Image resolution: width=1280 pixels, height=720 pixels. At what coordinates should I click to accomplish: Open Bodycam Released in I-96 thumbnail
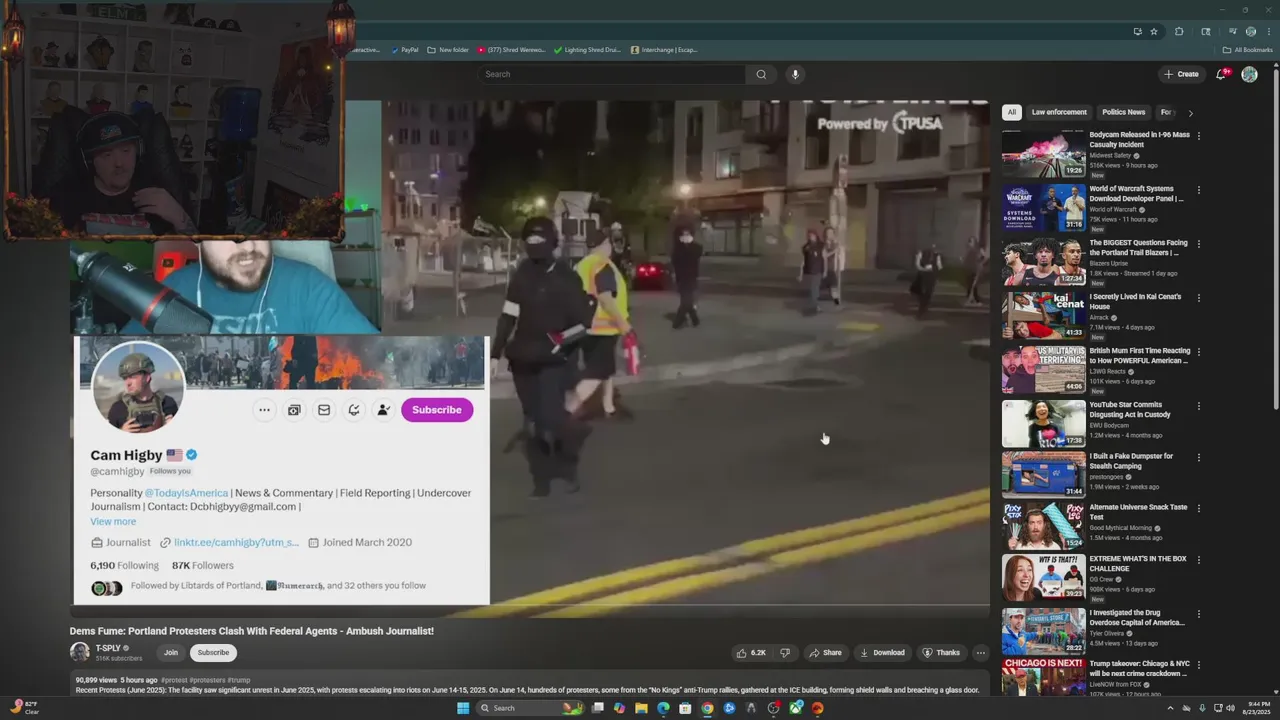point(1044,154)
